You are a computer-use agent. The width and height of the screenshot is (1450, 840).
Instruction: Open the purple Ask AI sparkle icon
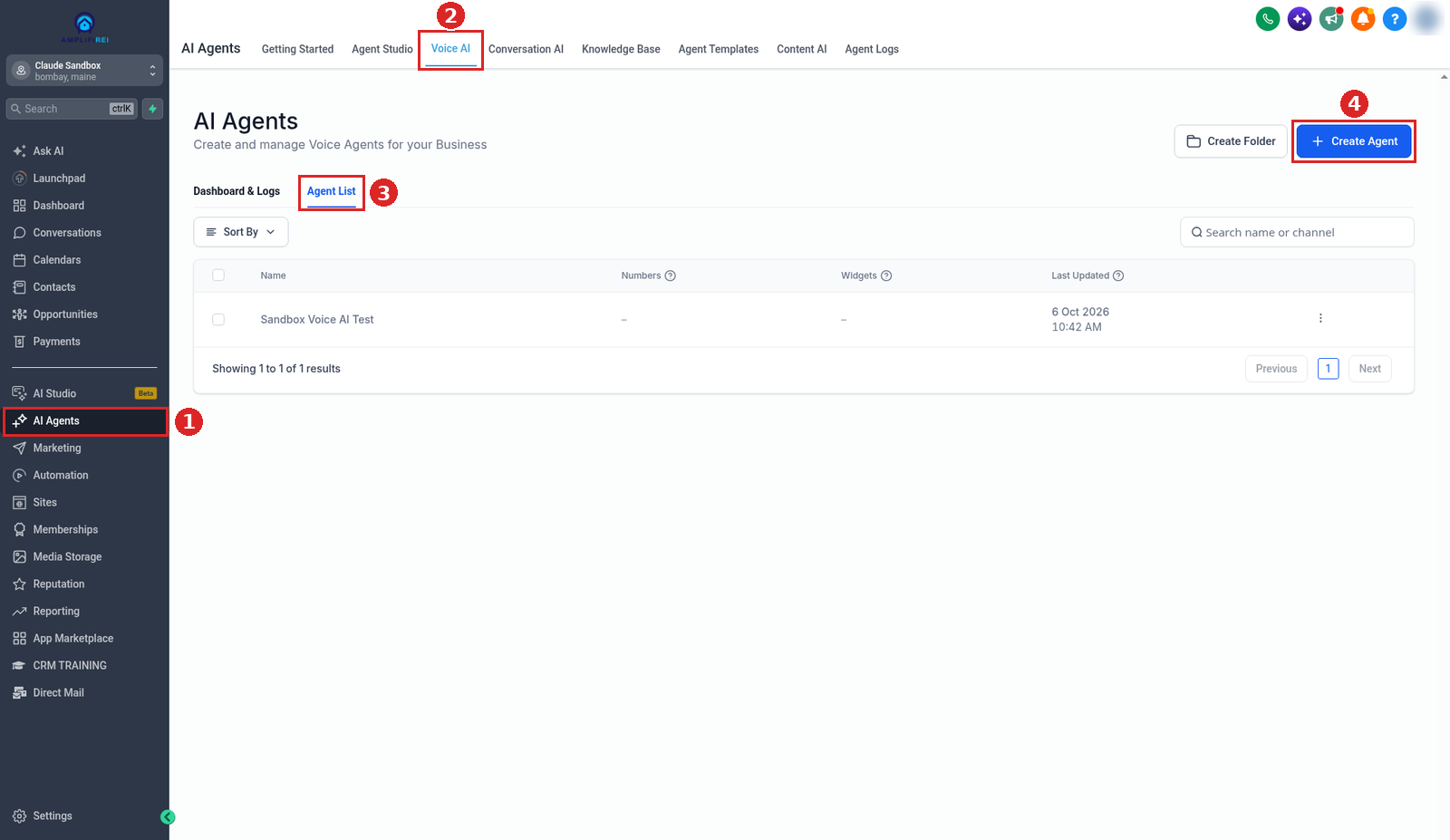tap(1300, 18)
